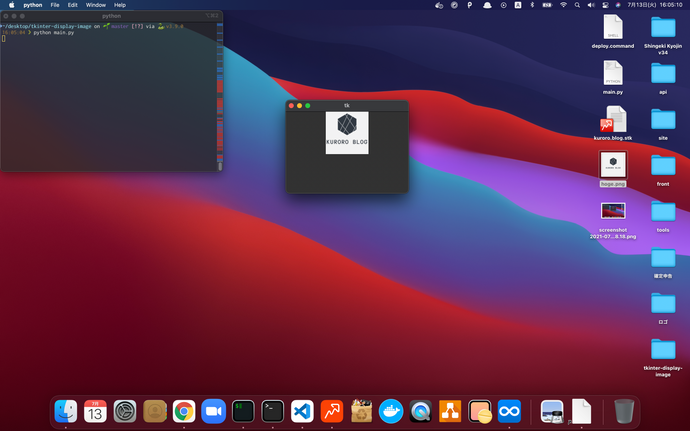690x431 pixels.
Task: Open the Trash in the Dock
Action: pos(624,411)
